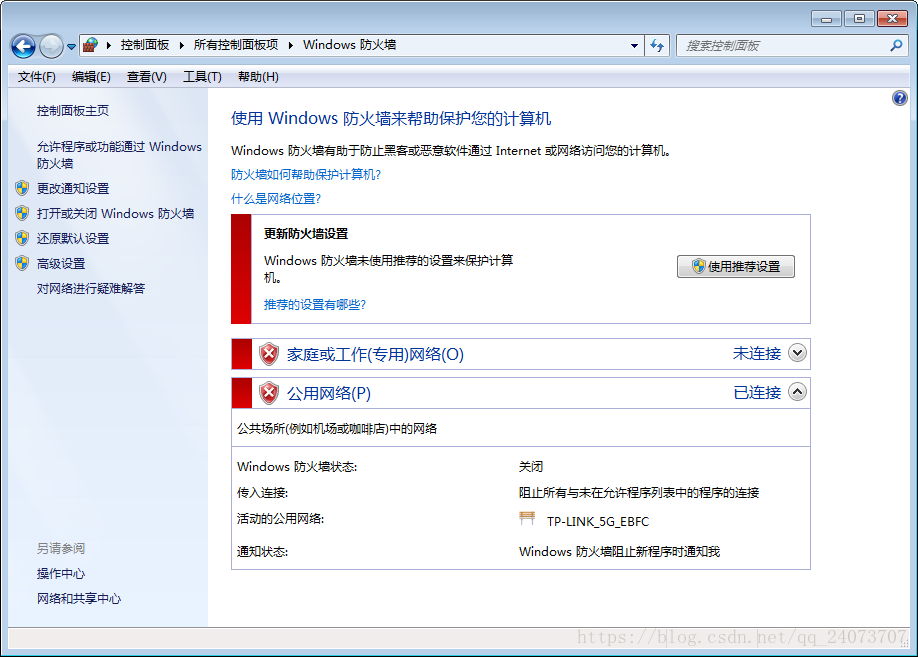Open 网络和共享中心 link
Screen dimensions: 918x657
point(78,598)
